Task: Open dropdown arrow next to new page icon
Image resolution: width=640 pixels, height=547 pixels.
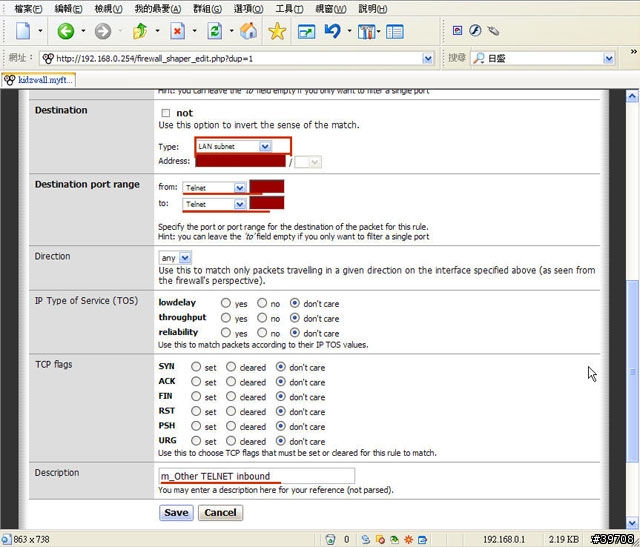Action: point(40,31)
